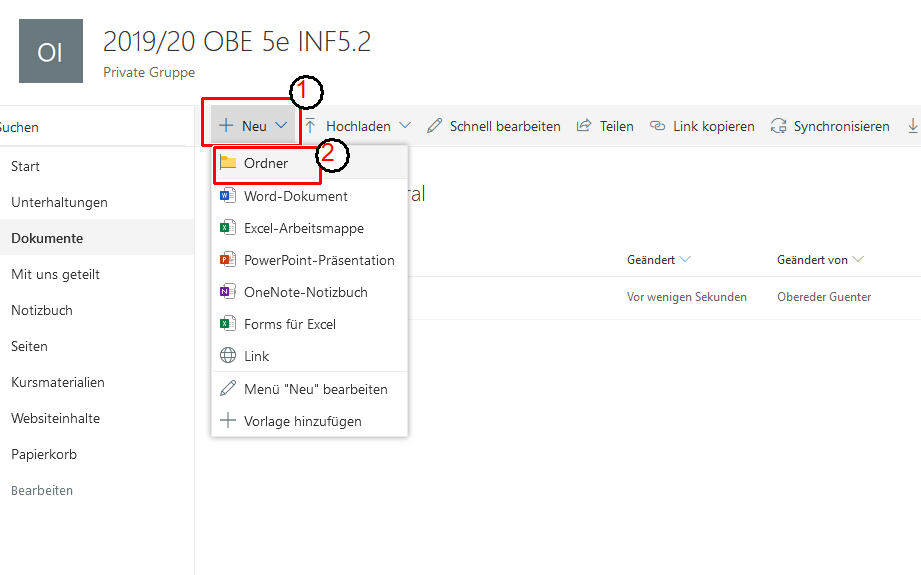Click Schnell bearbeiten in the toolbar

pos(493,126)
